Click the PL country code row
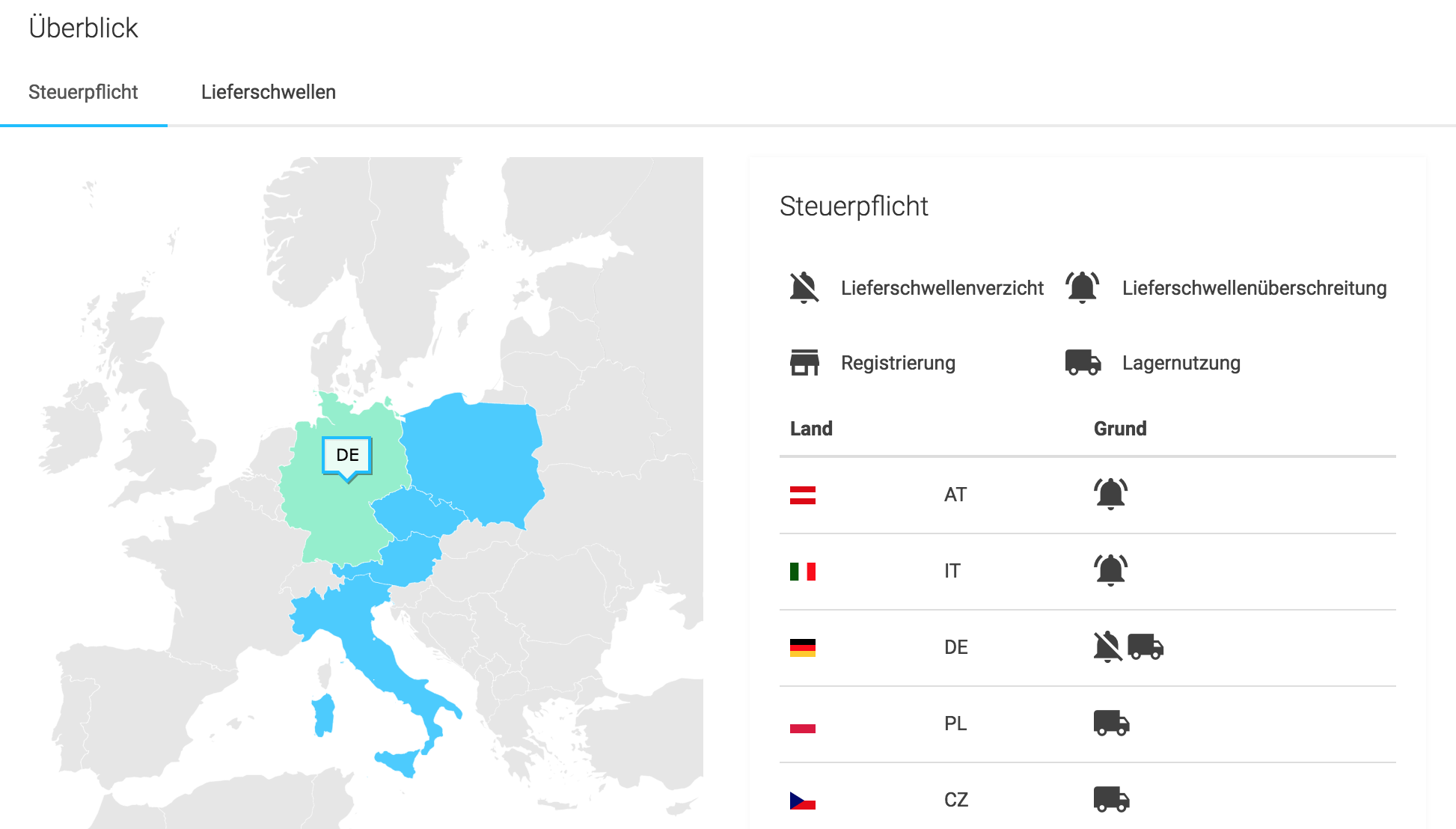The width and height of the screenshot is (1456, 829). tap(1088, 724)
